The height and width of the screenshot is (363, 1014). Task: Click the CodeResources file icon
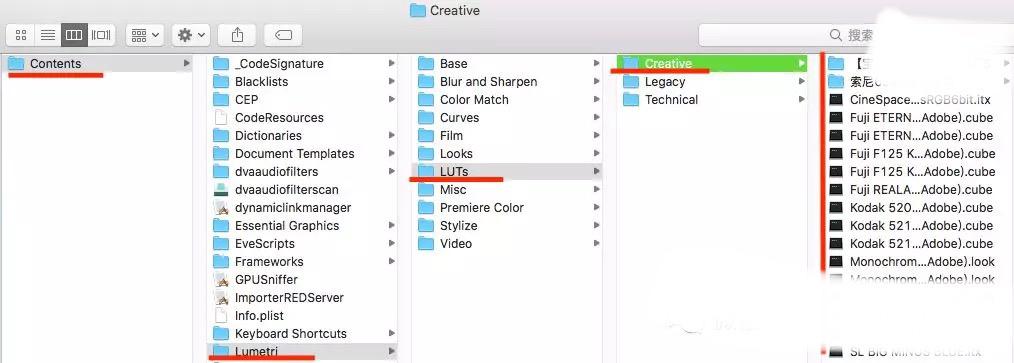(221, 118)
